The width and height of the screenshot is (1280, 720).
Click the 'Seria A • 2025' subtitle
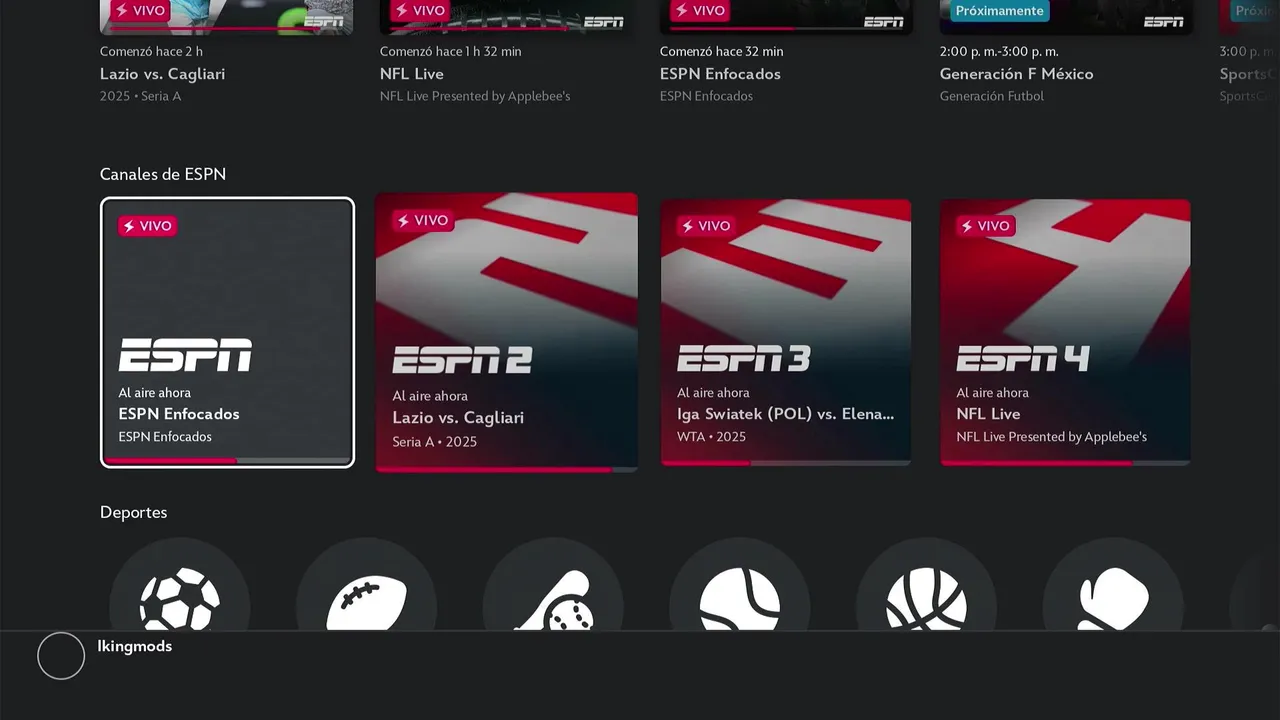[434, 442]
